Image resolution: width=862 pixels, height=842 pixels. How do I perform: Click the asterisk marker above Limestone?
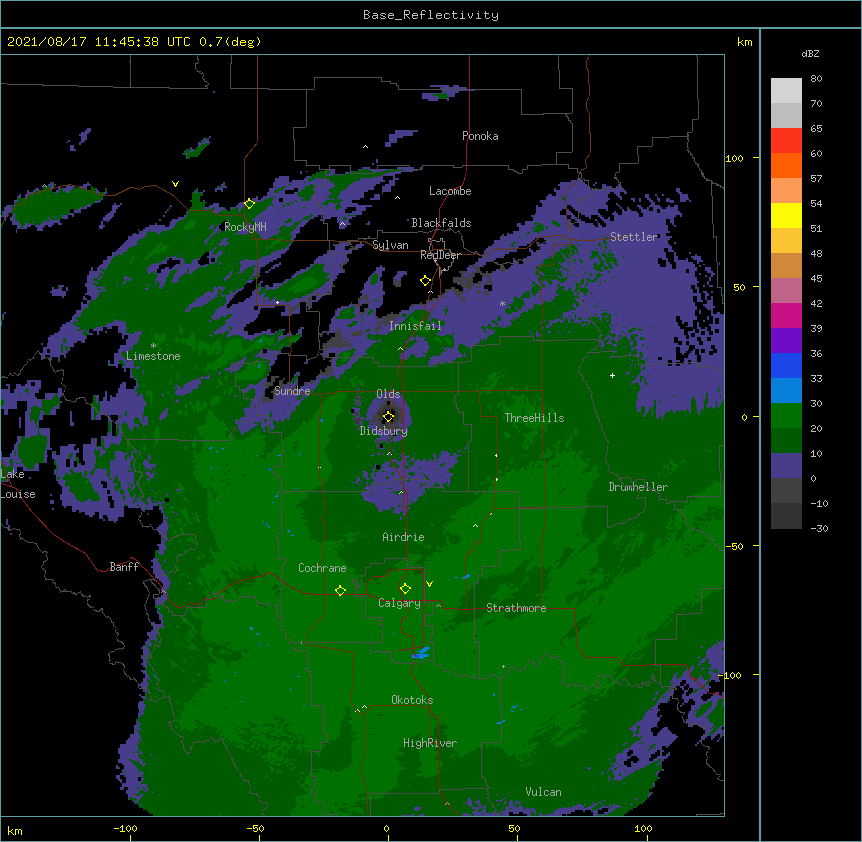(153, 346)
